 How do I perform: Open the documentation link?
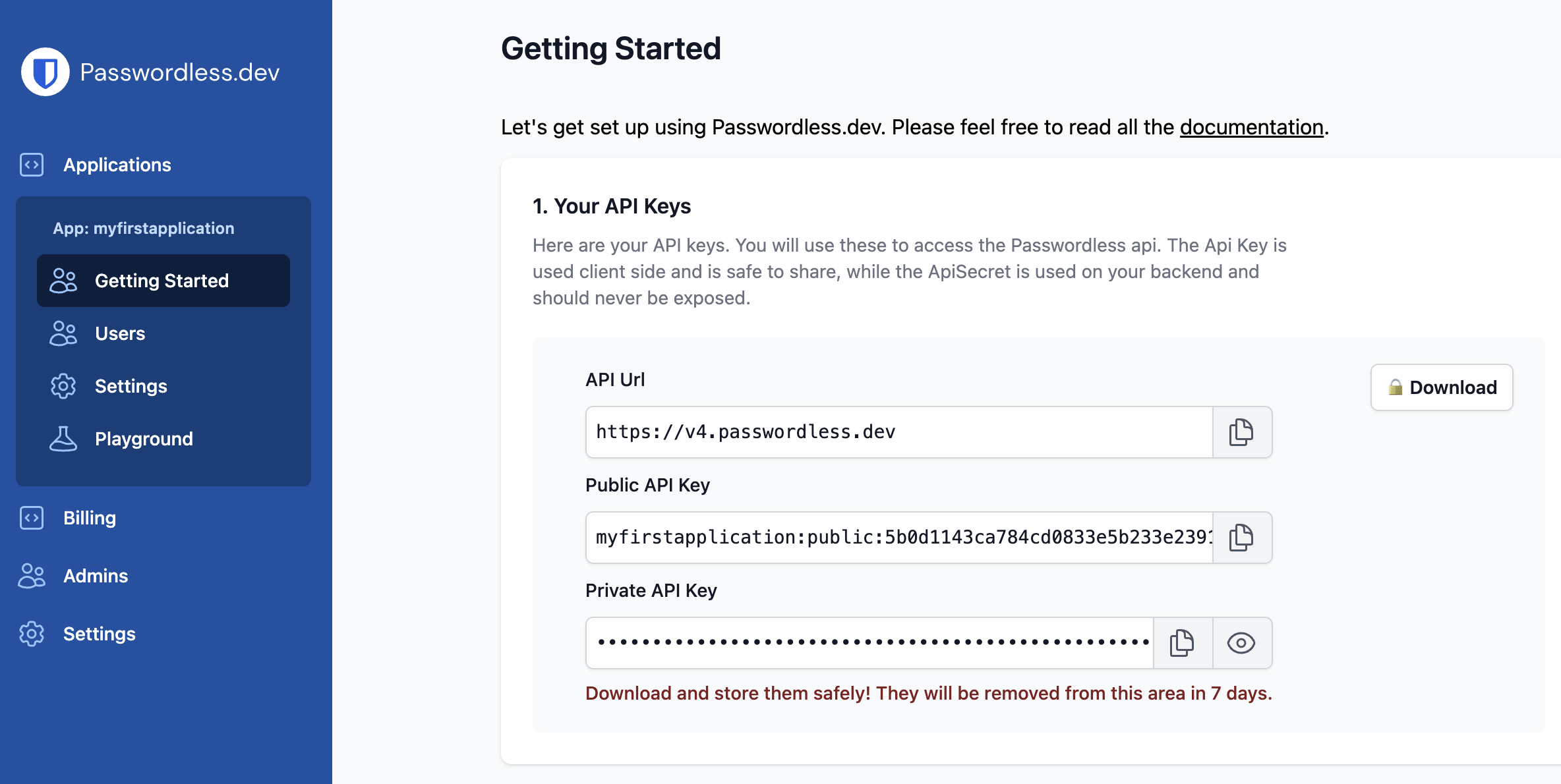pos(1251,127)
